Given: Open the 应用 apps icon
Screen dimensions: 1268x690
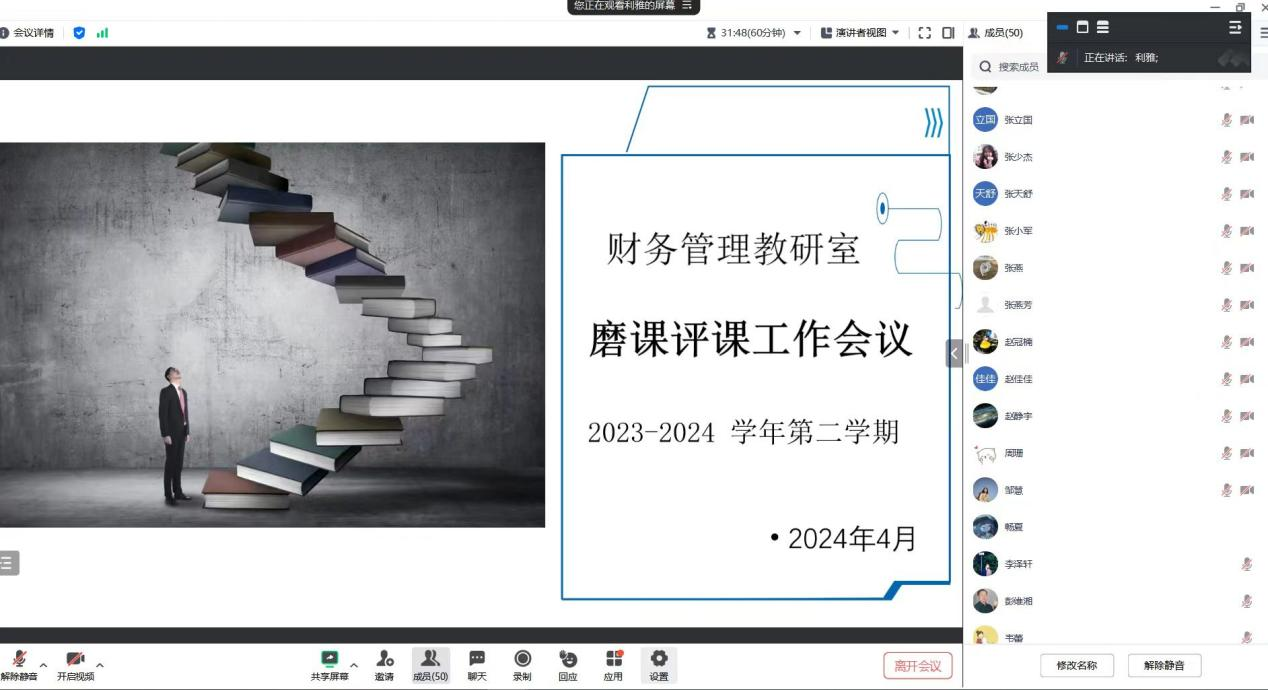Looking at the screenshot, I should click(613, 659).
